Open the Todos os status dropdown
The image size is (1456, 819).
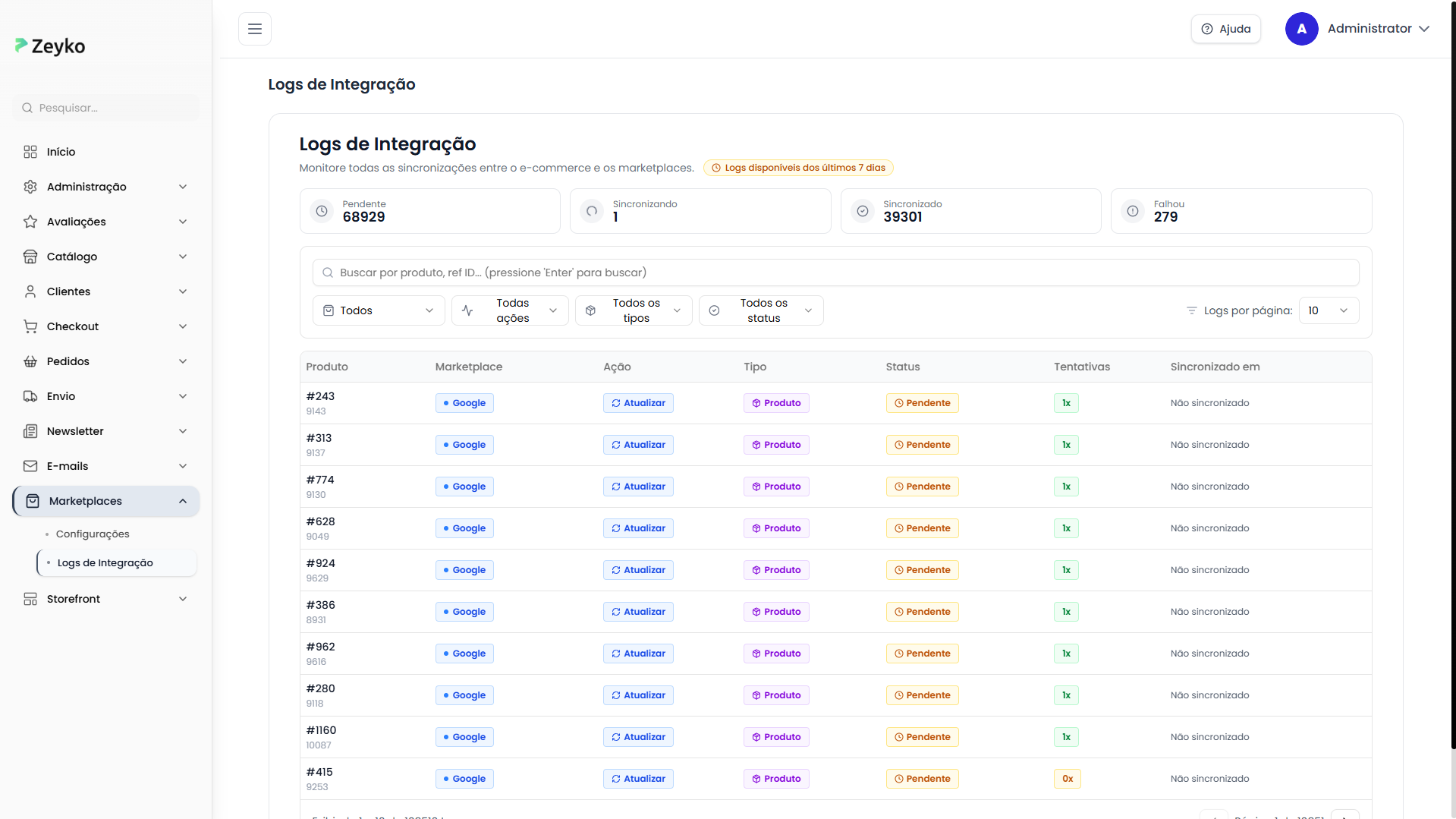coord(761,310)
